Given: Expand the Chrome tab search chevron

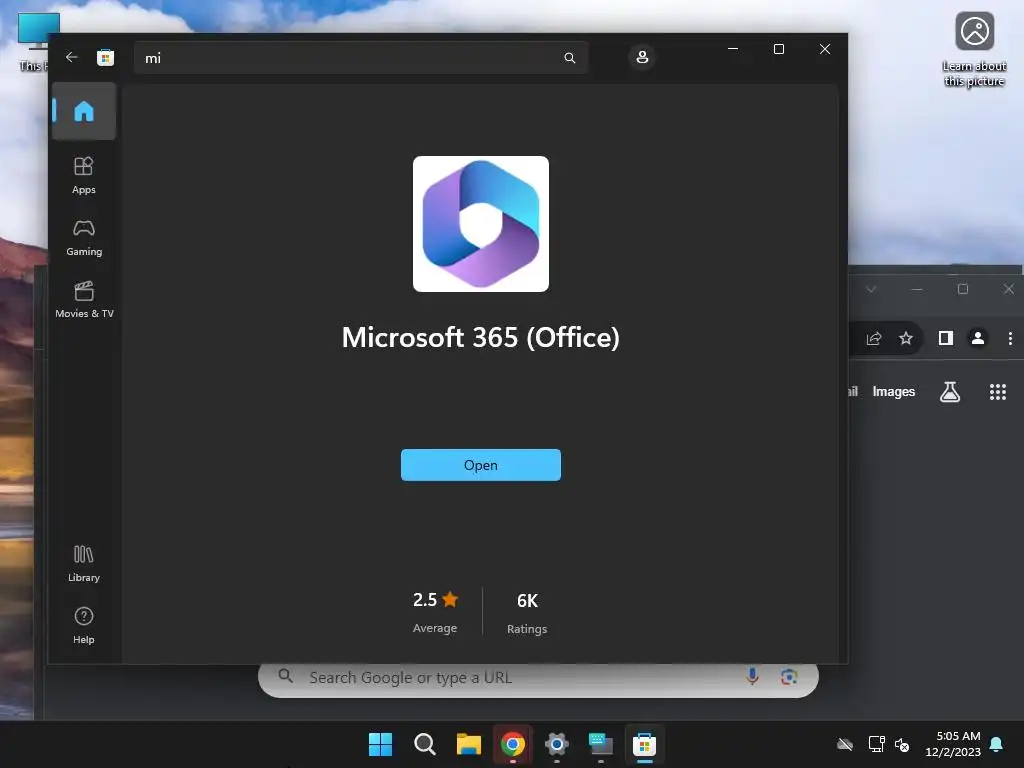Looking at the screenshot, I should (871, 289).
